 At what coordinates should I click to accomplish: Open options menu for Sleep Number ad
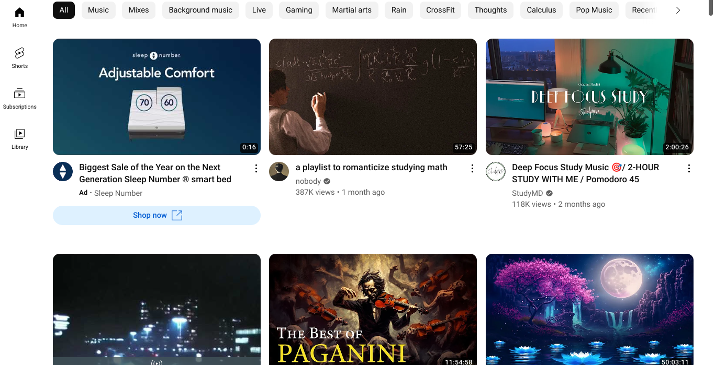point(256,168)
